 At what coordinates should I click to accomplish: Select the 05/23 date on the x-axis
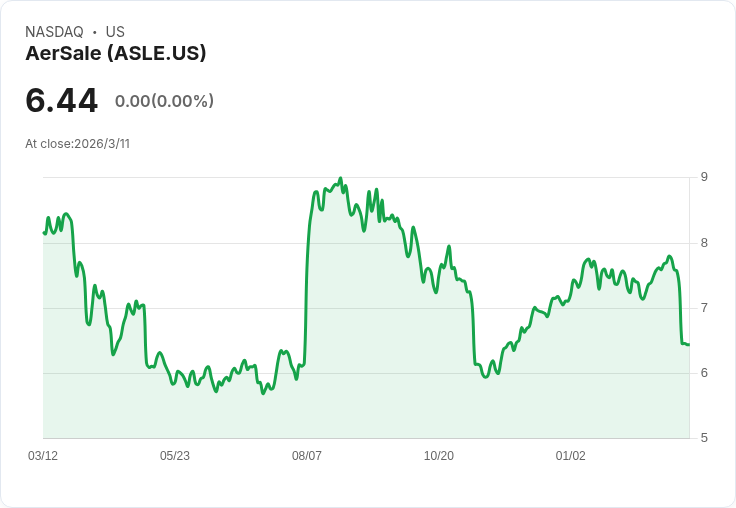(175, 456)
